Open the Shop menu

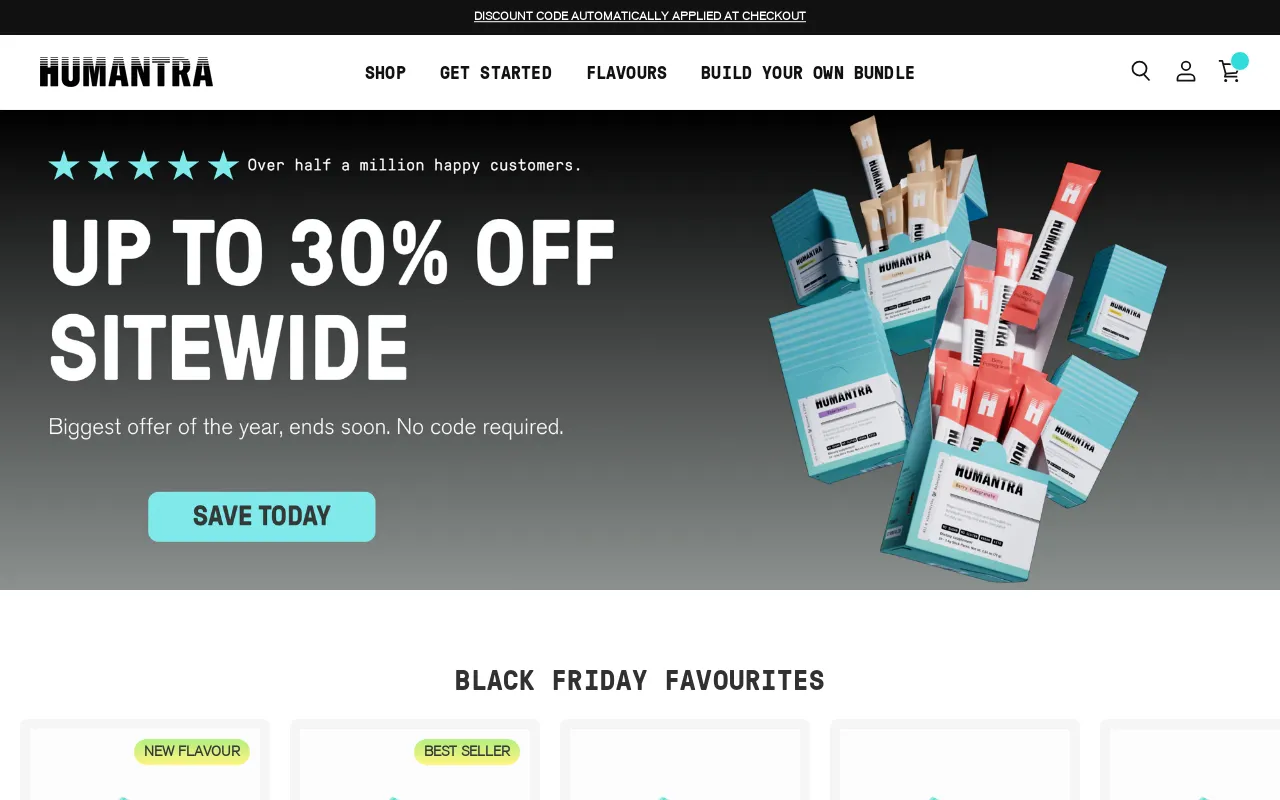tap(385, 73)
